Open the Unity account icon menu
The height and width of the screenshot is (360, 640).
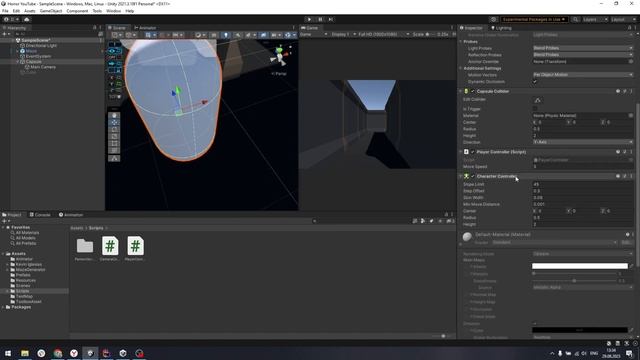click(x=6, y=19)
